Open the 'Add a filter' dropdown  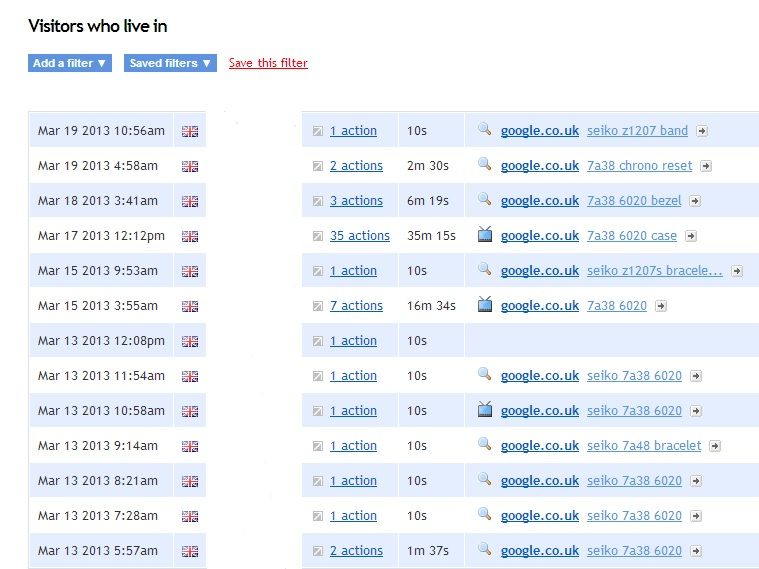tap(69, 63)
